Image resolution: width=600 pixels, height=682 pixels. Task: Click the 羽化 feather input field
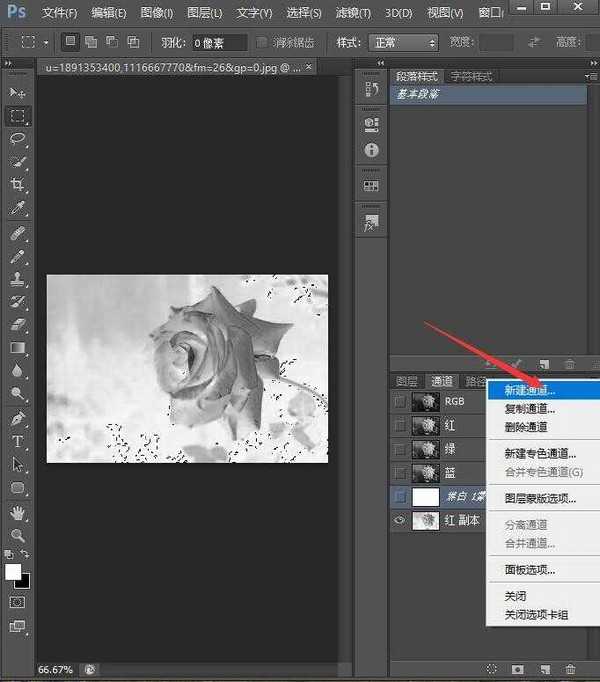(219, 43)
